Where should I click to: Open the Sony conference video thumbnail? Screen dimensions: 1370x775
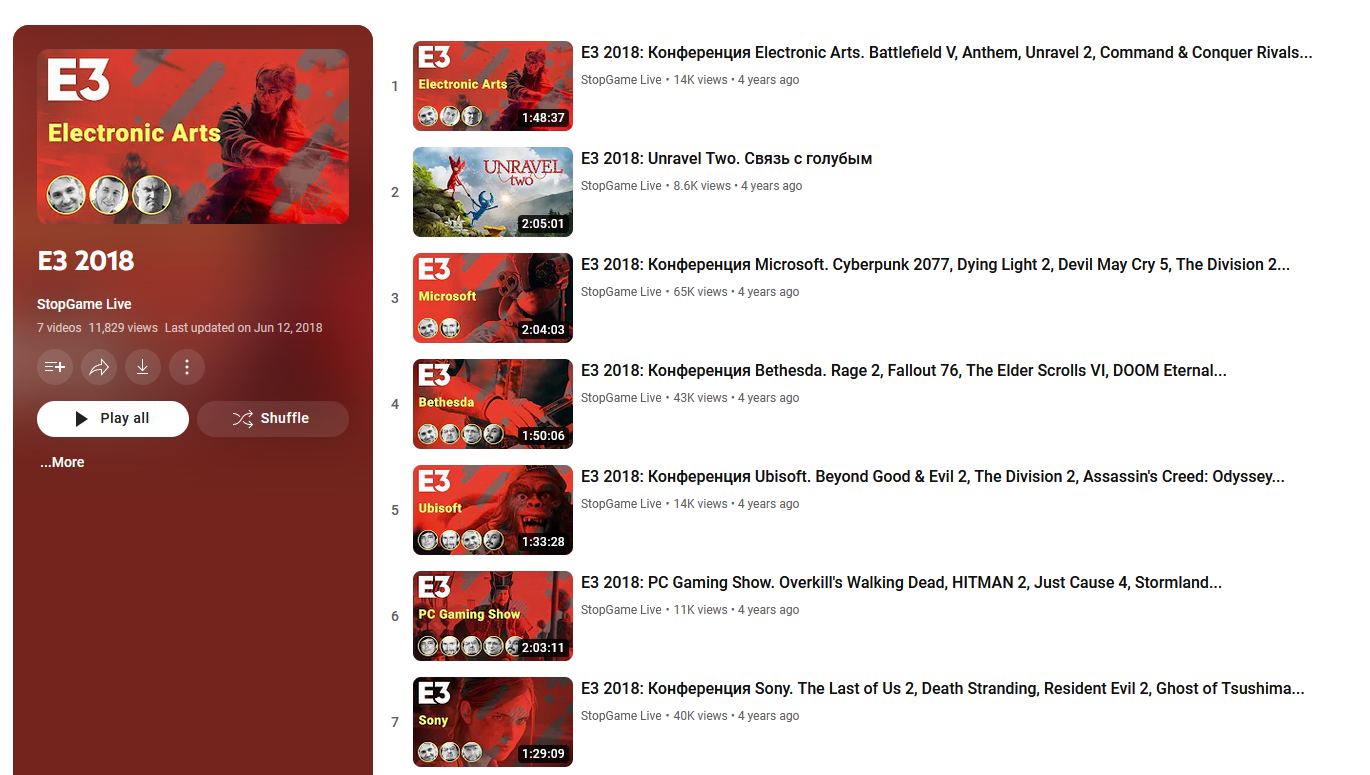(493, 722)
